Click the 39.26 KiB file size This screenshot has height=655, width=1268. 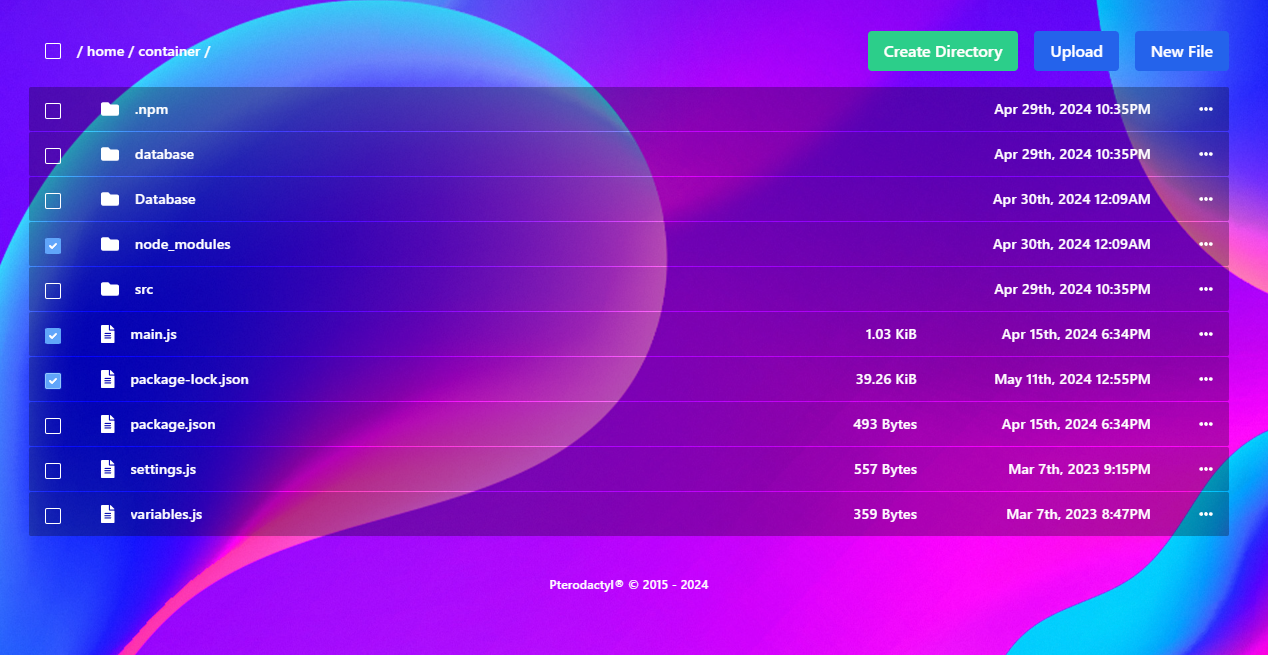click(x=886, y=379)
